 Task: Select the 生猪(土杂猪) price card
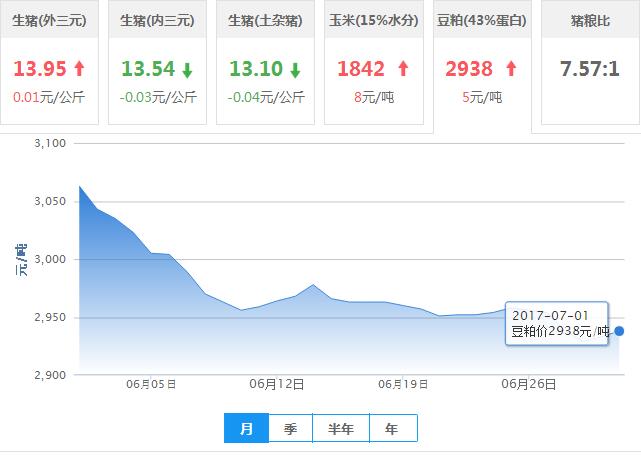[x=265, y=62]
